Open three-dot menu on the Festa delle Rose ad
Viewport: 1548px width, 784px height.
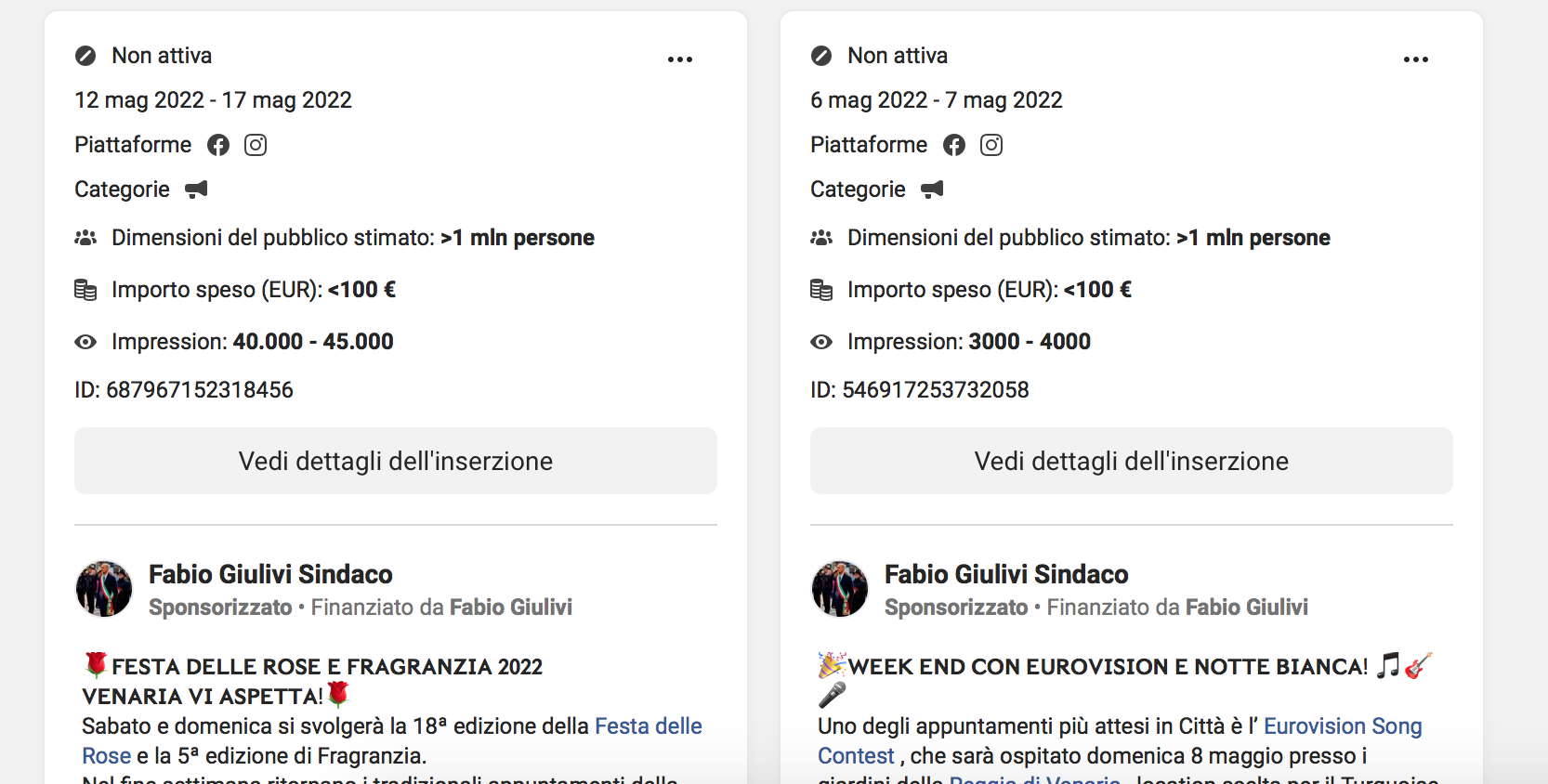(680, 59)
